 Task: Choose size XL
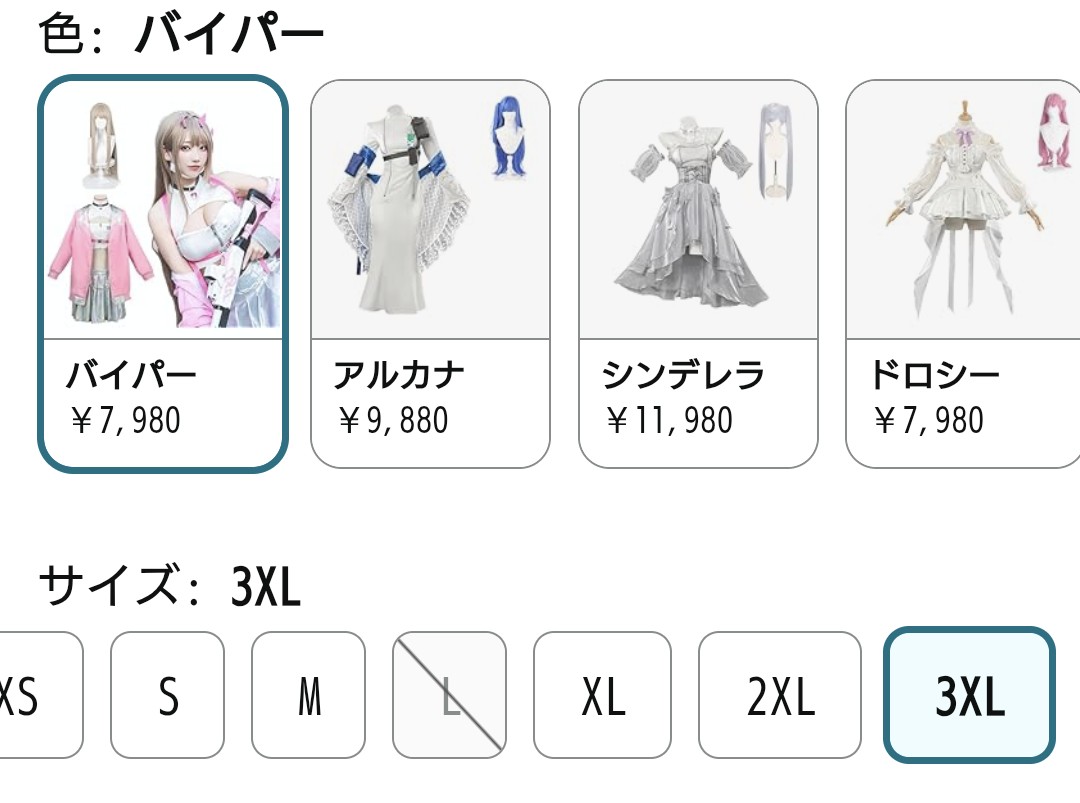click(x=603, y=695)
